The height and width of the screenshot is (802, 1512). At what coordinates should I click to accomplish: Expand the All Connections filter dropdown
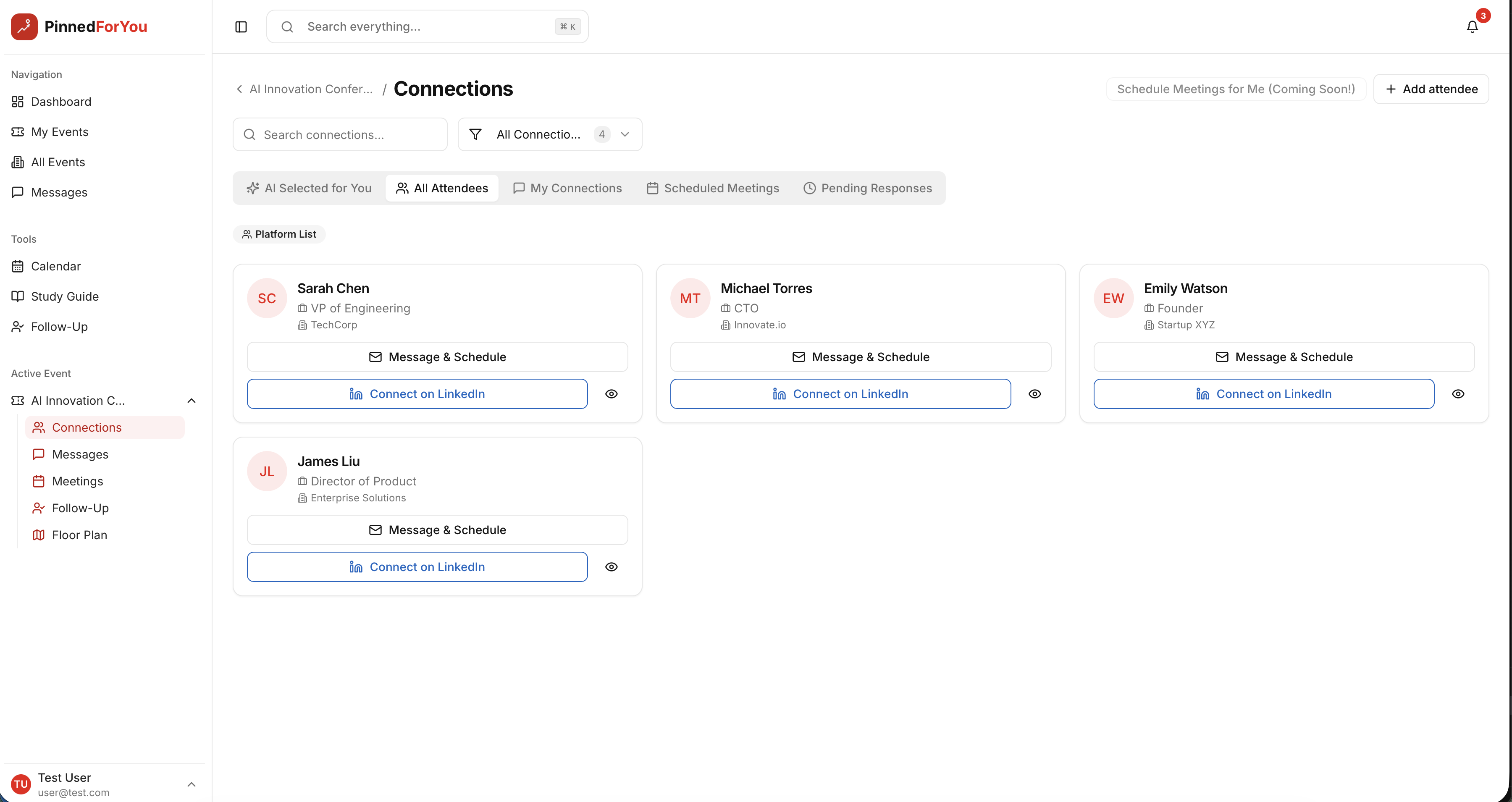tap(625, 134)
